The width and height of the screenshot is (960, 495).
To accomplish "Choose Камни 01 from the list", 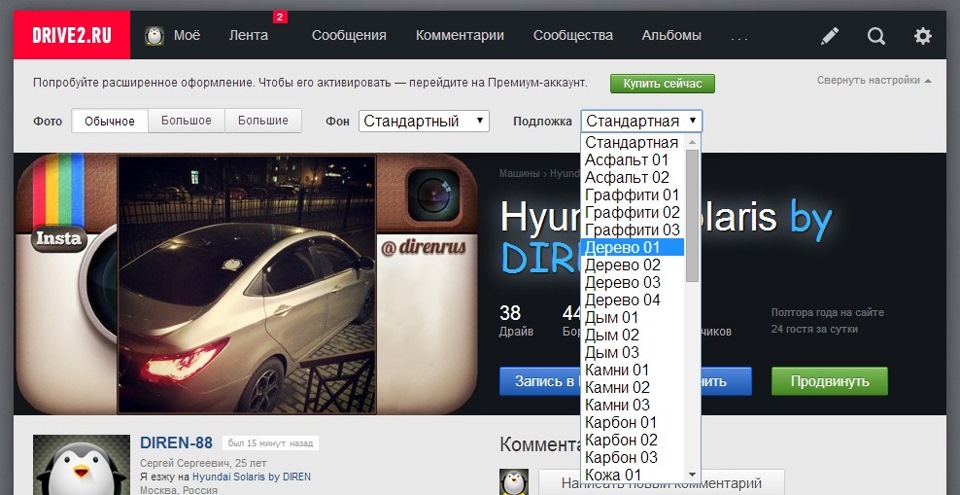I will [632, 370].
